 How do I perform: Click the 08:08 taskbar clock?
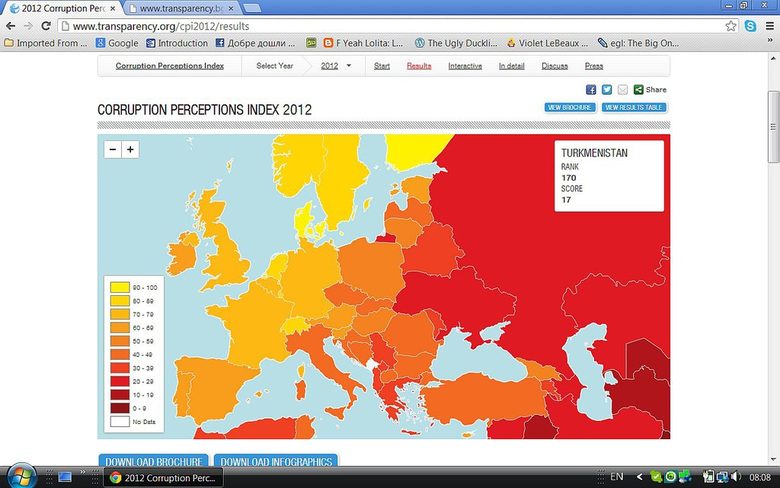tap(760, 477)
